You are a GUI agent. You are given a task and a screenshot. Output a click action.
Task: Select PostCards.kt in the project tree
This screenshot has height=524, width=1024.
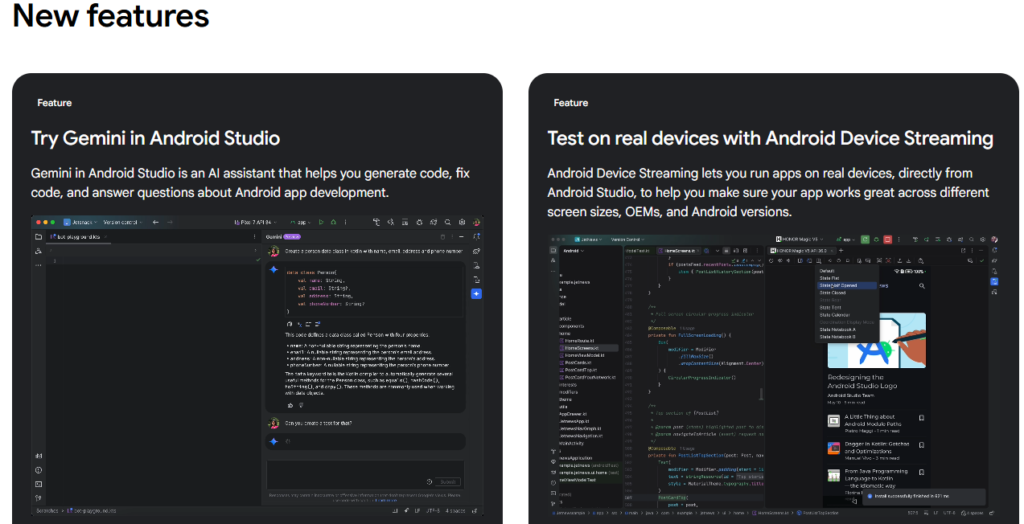click(x=577, y=362)
